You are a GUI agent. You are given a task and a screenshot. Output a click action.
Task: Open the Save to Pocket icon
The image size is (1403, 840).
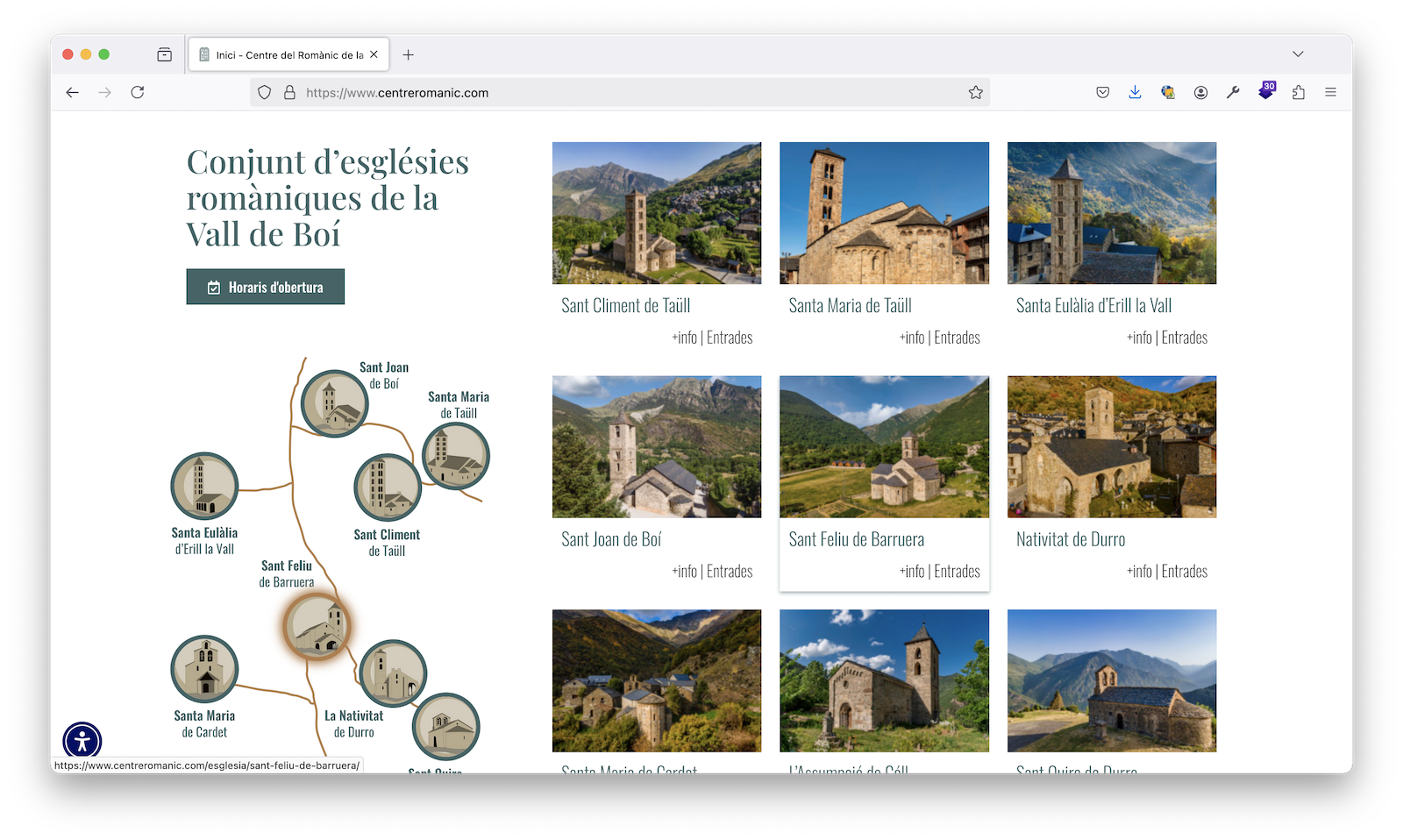1102,92
